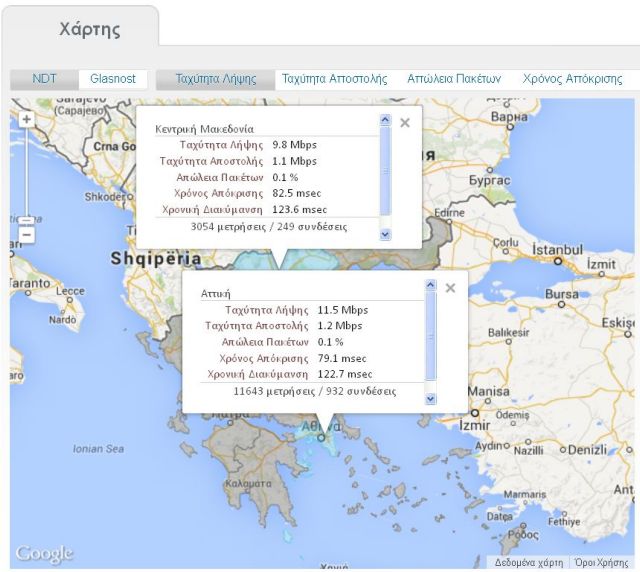Close the Αττική info popup
Viewport: 640px width, 572px height.
(450, 288)
